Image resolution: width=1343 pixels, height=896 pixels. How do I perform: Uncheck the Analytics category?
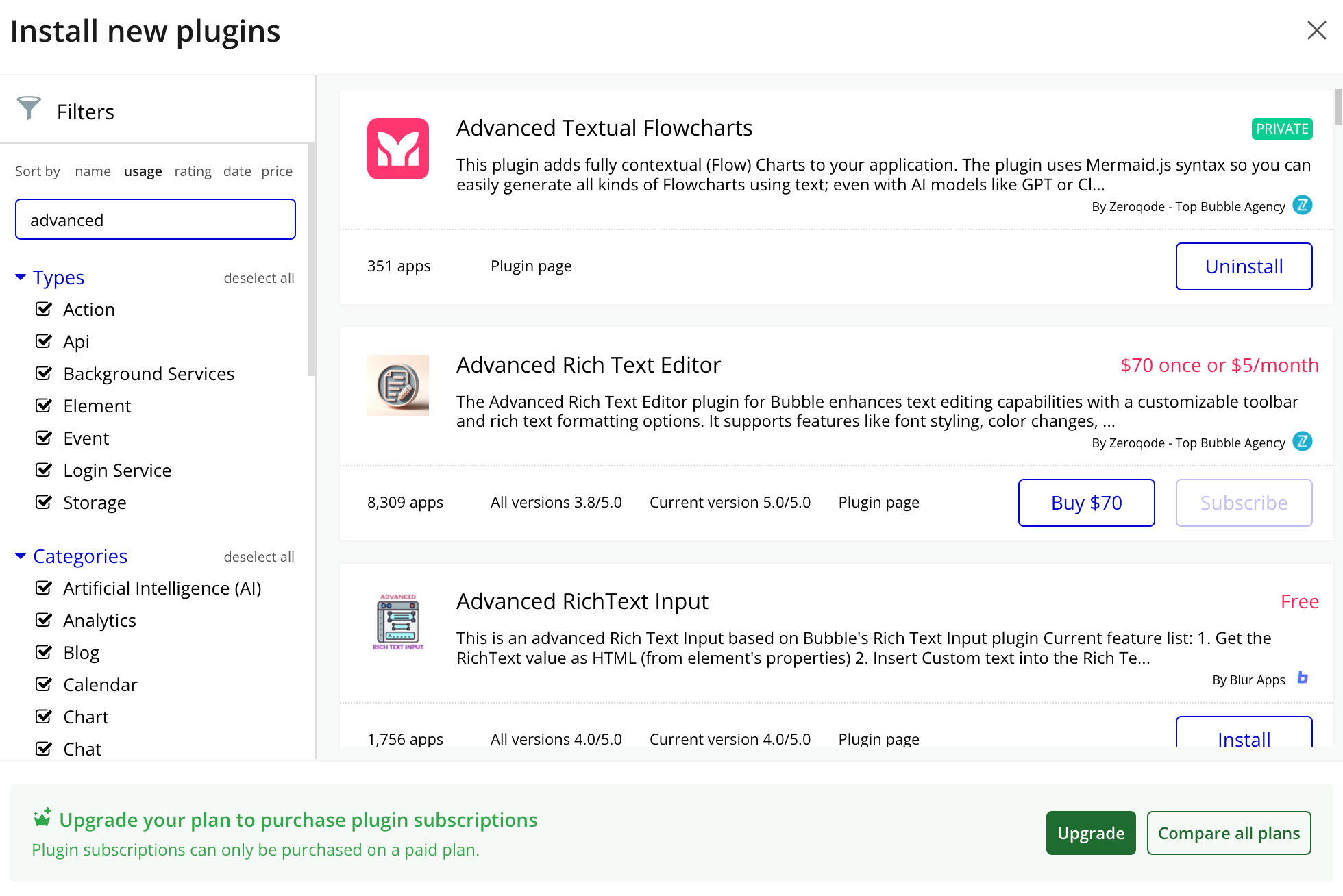(x=44, y=620)
